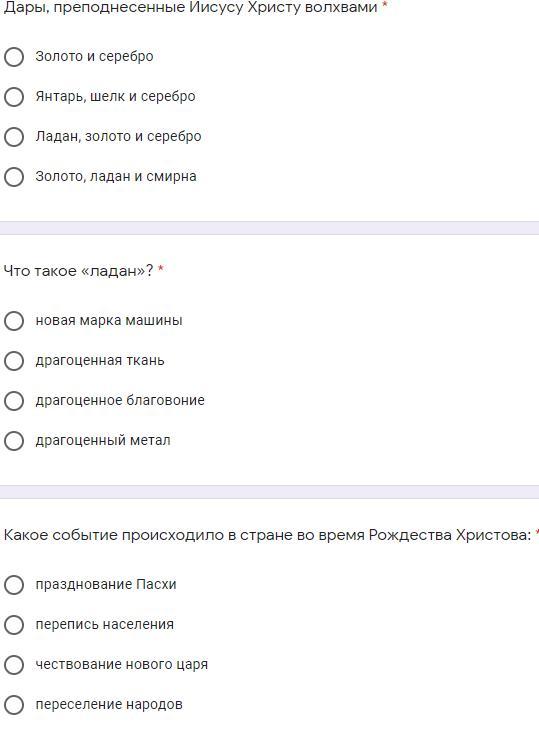Pick the option Ладан, золото и серебро
The height and width of the screenshot is (742, 539).
click(14, 137)
